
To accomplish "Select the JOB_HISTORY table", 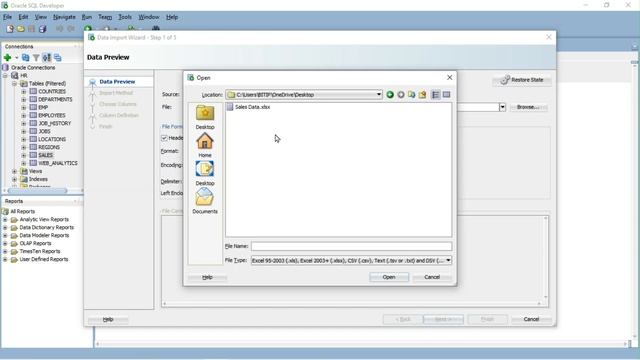I will coord(55,123).
